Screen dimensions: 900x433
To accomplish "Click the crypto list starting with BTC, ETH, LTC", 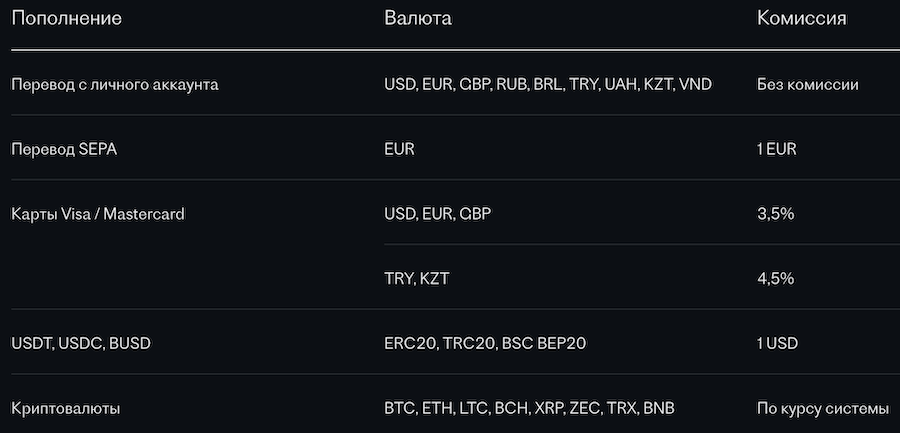I will pyautogui.click(x=530, y=408).
